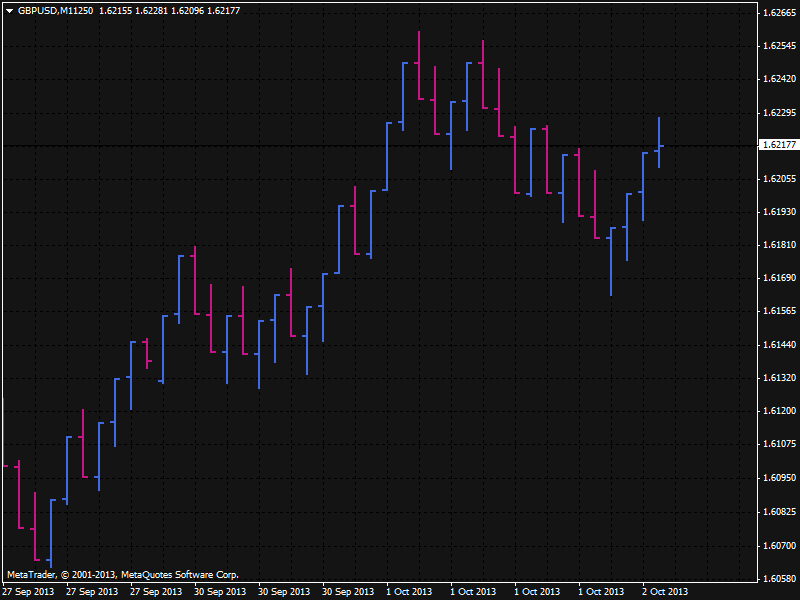Viewport: 800px width, 600px height.
Task: Click the tallest magenta bar at chart peak
Action: pos(419,70)
